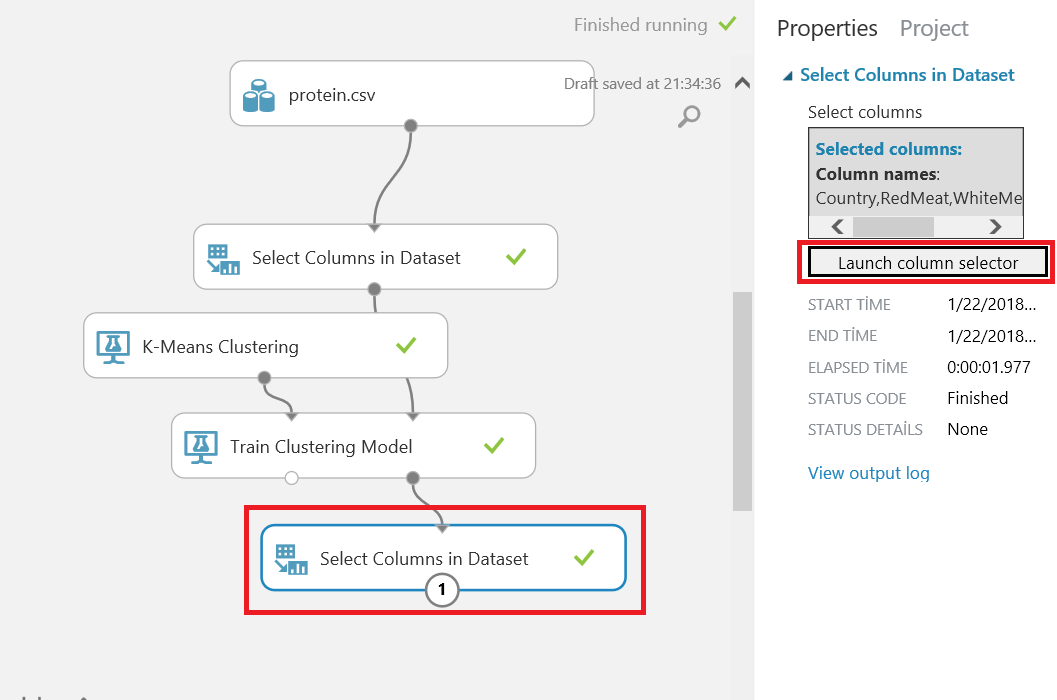
Task: Click the canvas vertical scrollbar
Action: tap(742, 400)
